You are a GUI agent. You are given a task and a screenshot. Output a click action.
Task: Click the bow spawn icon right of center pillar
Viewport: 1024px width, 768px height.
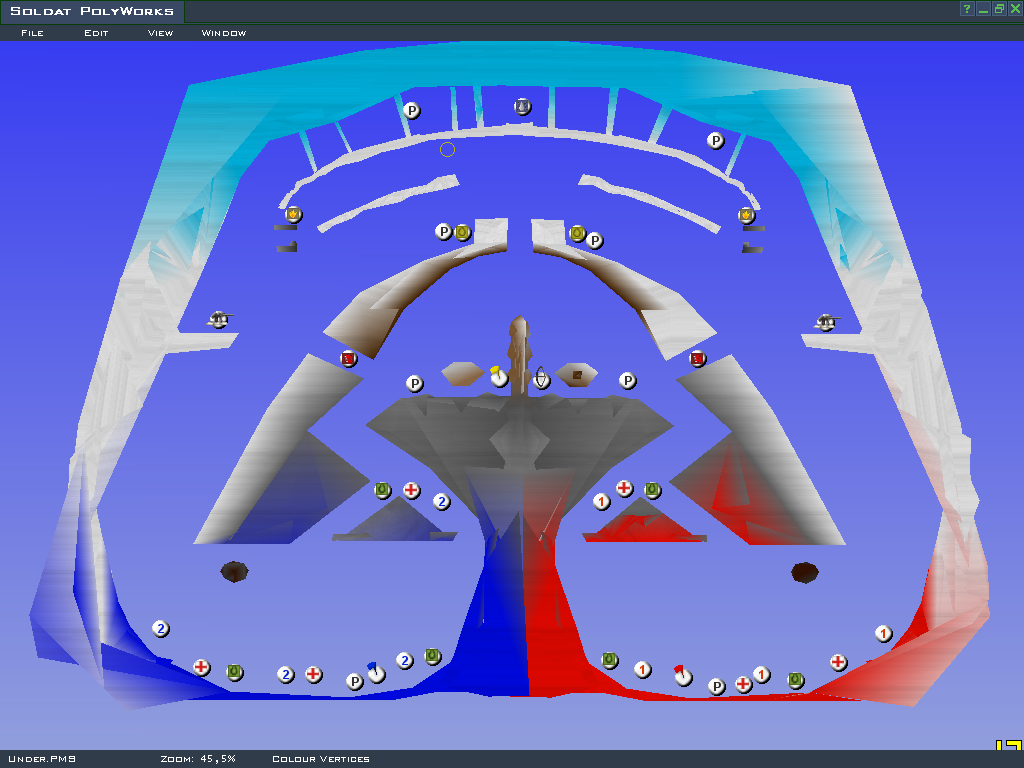(x=541, y=378)
